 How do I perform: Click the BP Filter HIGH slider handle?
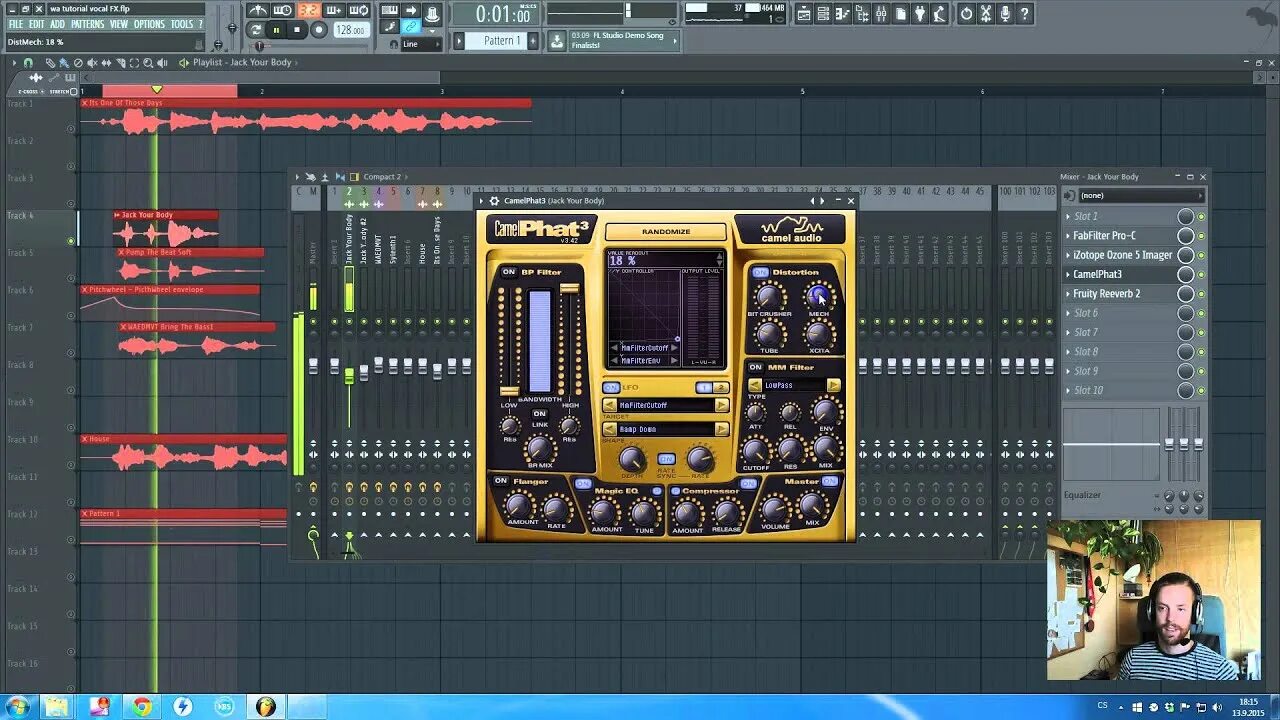coord(569,288)
